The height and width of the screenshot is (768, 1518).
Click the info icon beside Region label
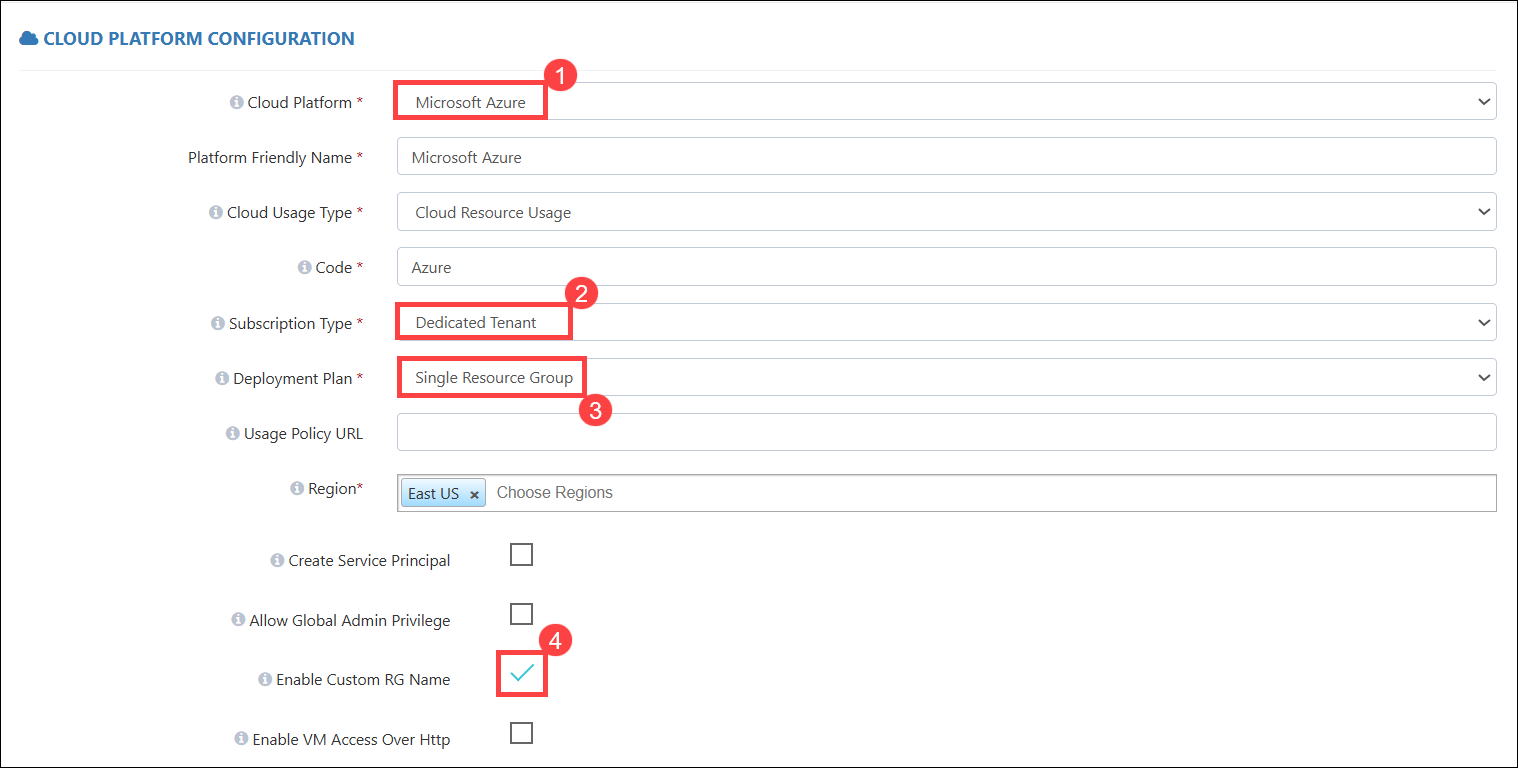pyautogui.click(x=297, y=489)
